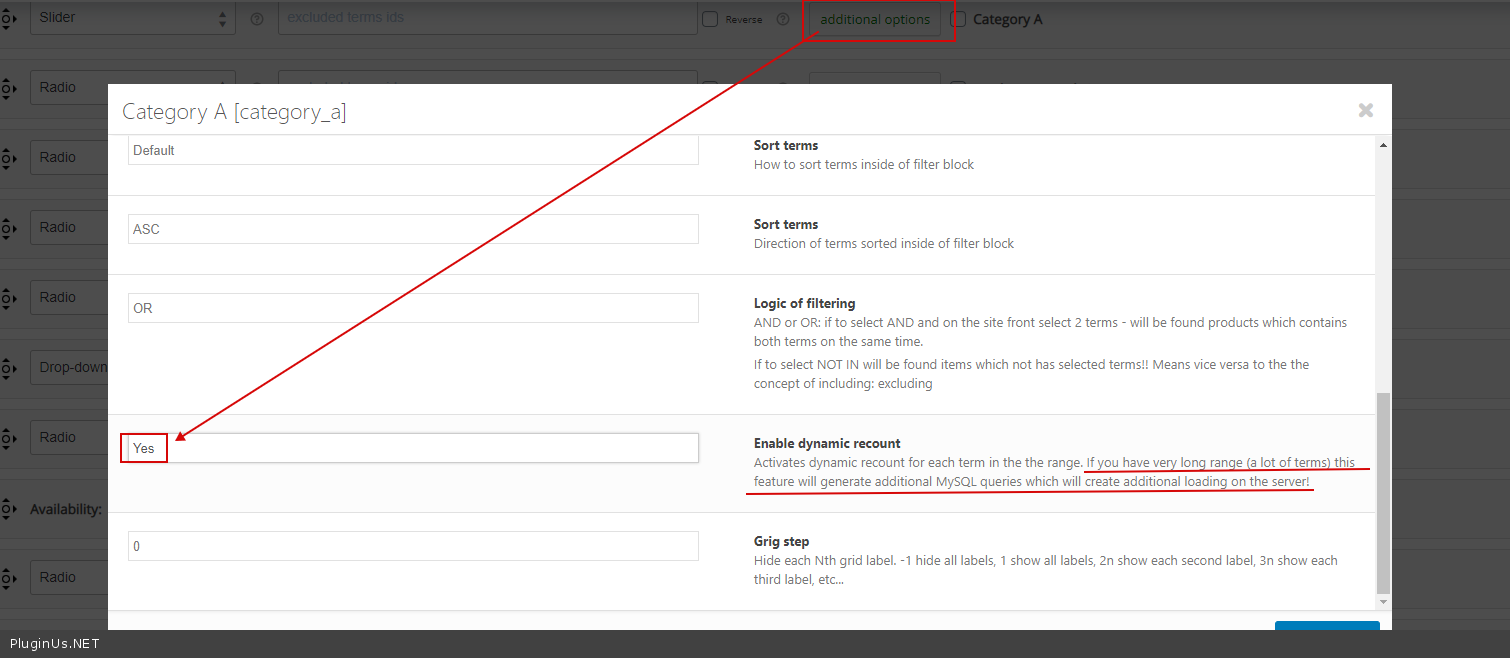Close the Category A popup with X
The image size is (1510, 658).
[x=1365, y=111]
